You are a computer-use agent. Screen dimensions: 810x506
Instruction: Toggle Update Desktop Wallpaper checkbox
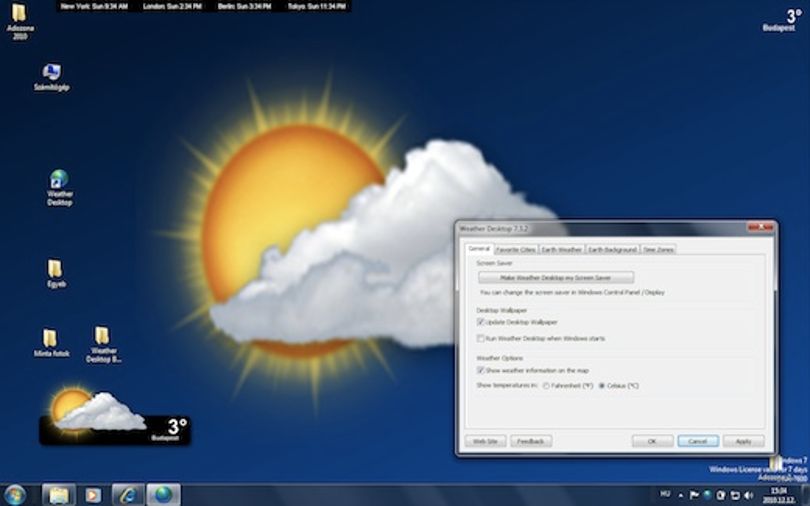click(x=480, y=322)
